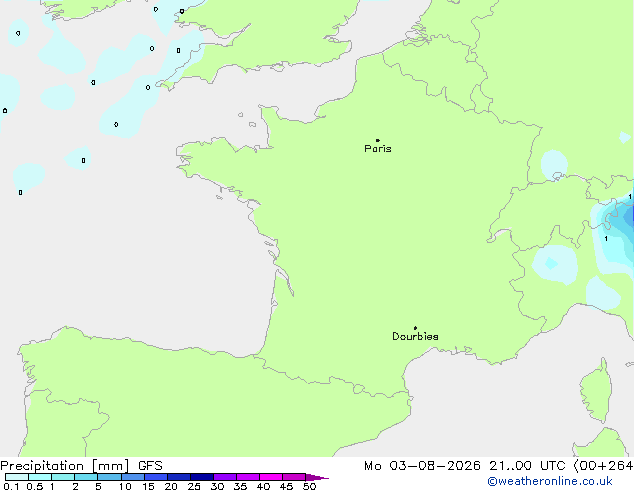Click the Precipitation [mm] GFS title
The width and height of the screenshot is (634, 490).
click(x=81, y=466)
